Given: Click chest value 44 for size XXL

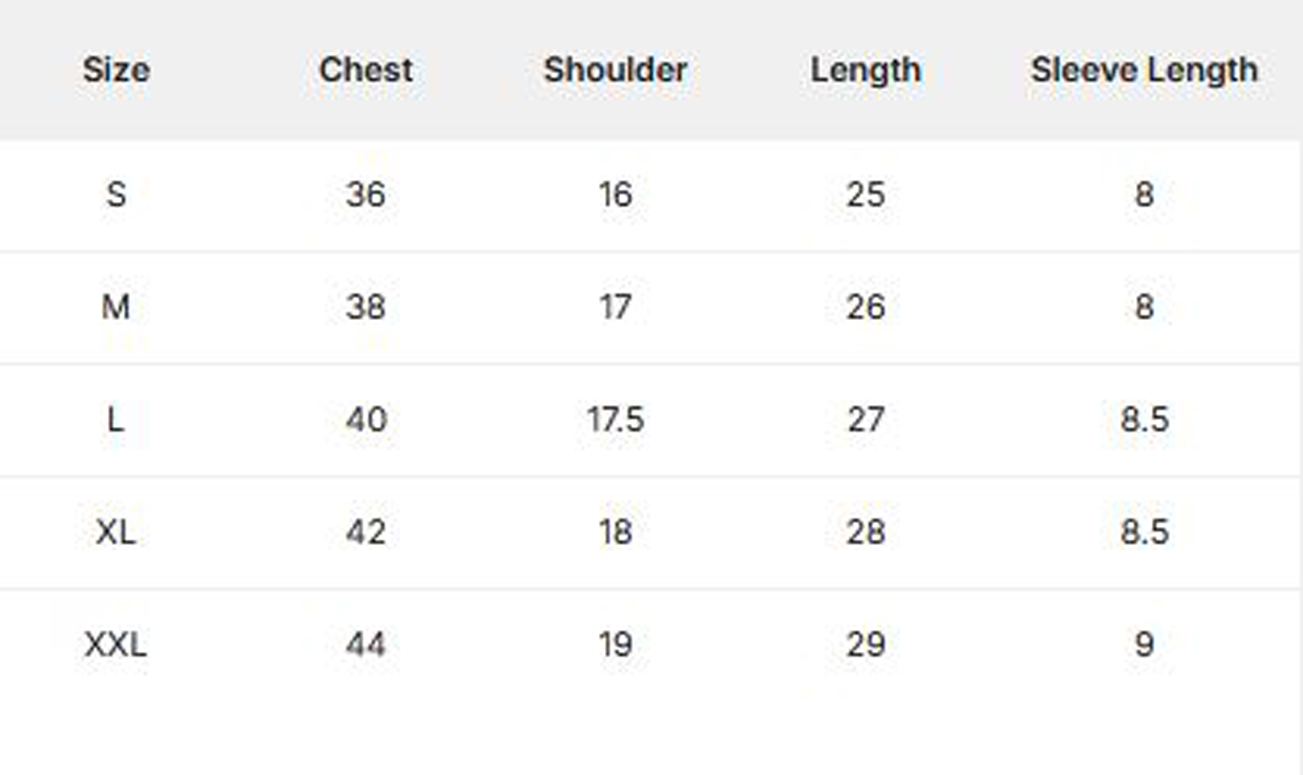Looking at the screenshot, I should tap(366, 645).
